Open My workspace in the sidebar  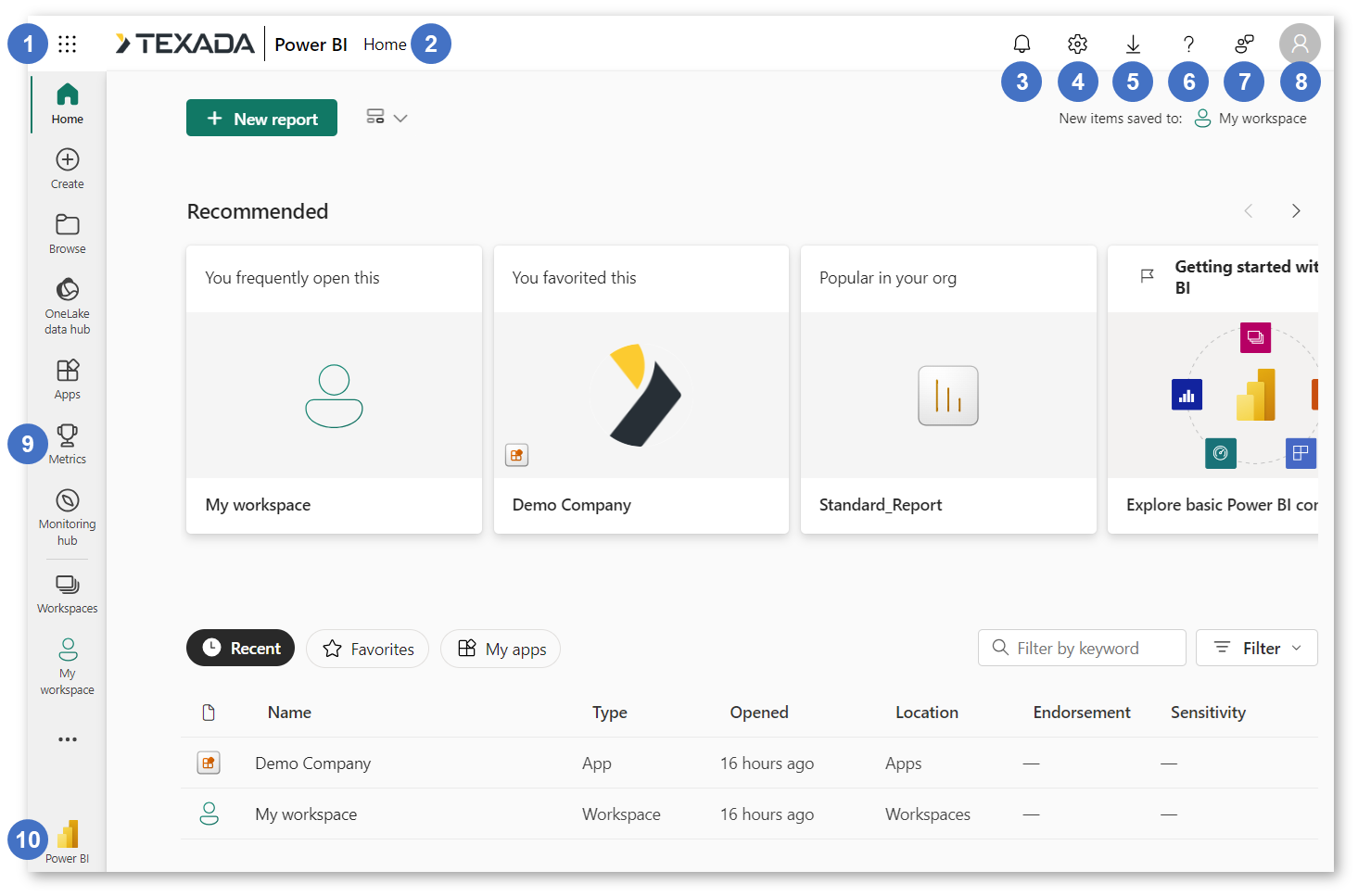[68, 666]
